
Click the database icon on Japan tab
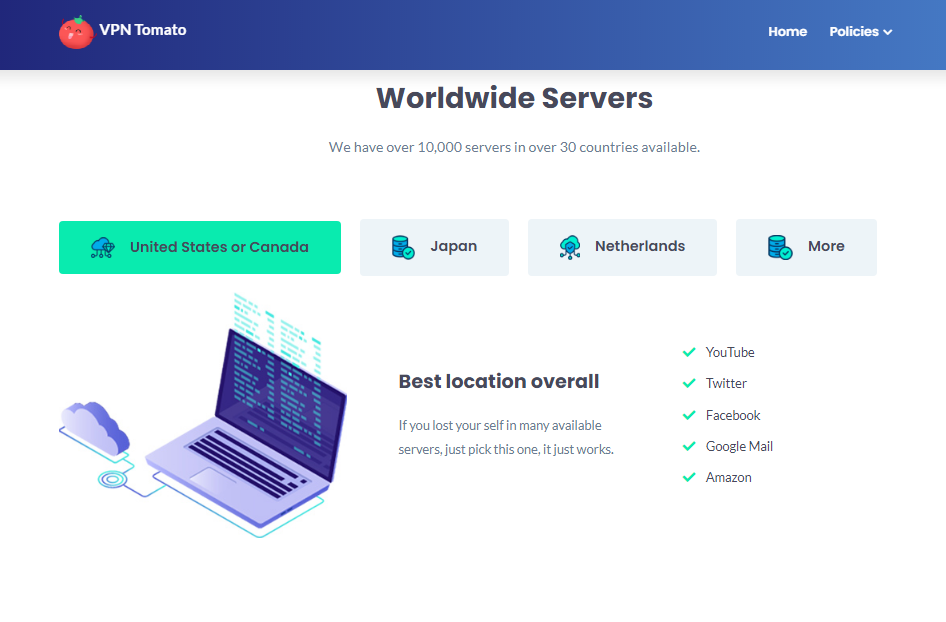403,247
